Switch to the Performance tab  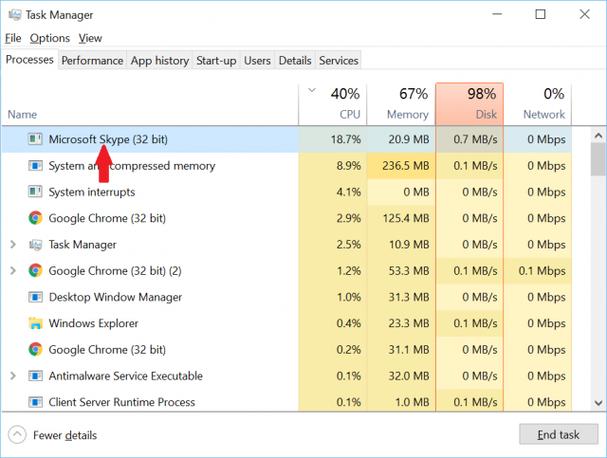click(92, 60)
